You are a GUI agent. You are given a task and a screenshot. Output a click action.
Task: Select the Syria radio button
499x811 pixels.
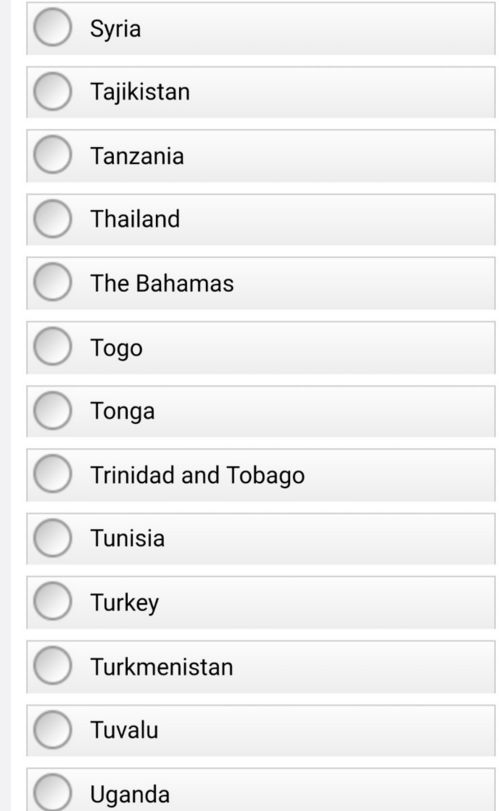coord(52,27)
